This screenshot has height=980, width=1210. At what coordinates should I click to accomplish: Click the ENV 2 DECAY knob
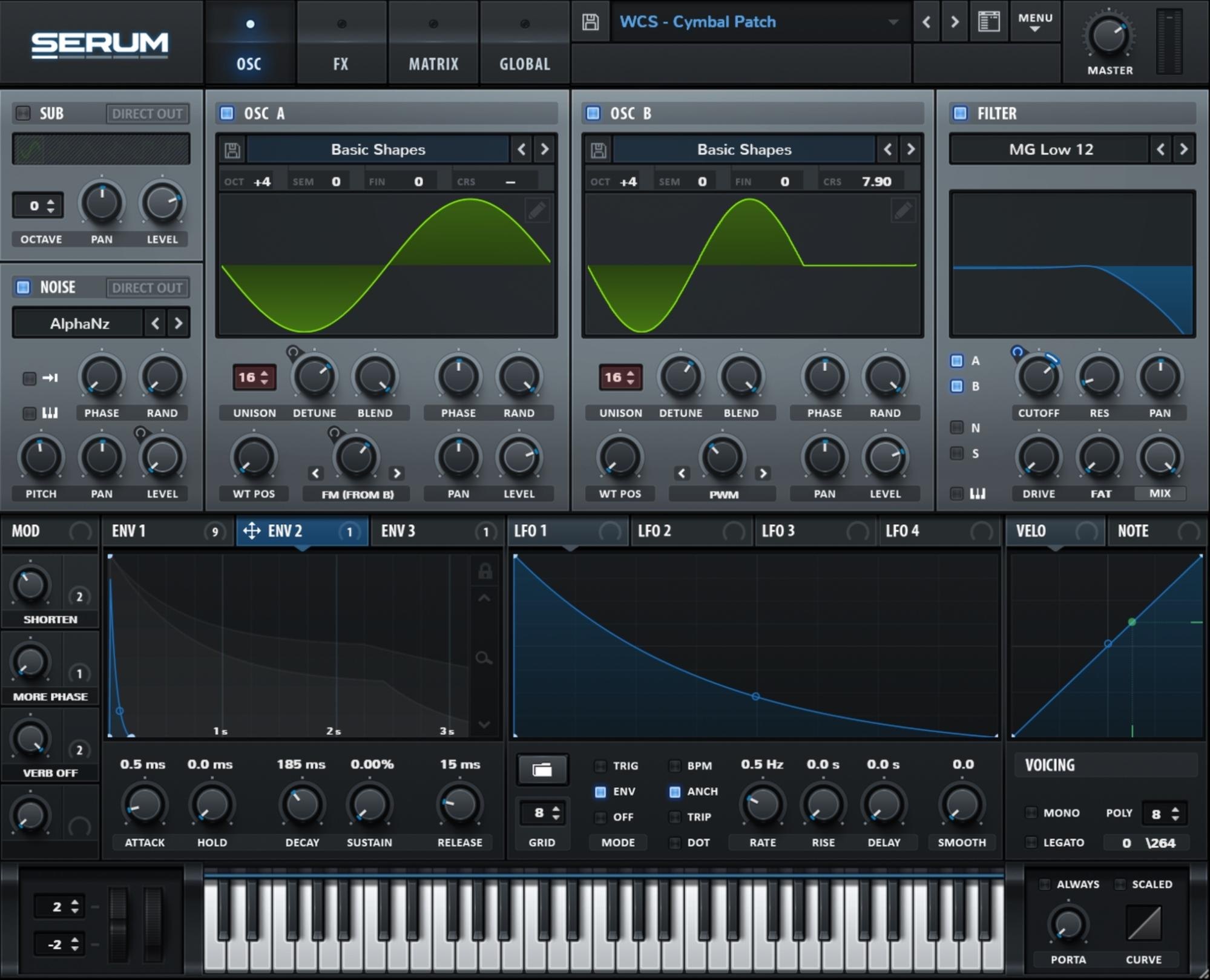point(302,805)
